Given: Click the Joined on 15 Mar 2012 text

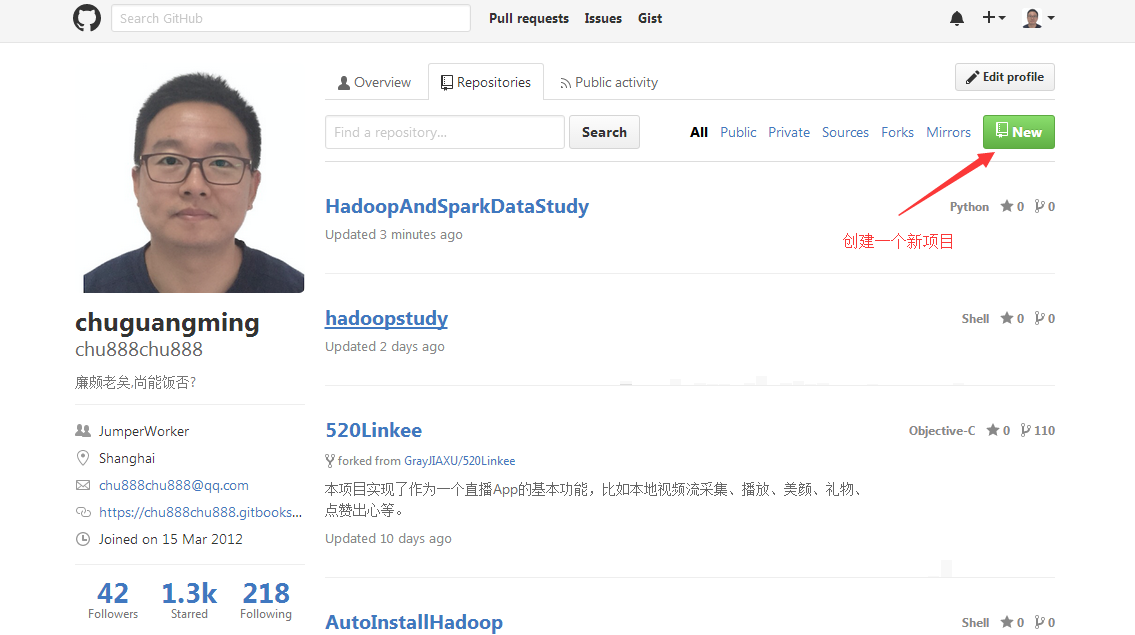Looking at the screenshot, I should pyautogui.click(x=170, y=539).
